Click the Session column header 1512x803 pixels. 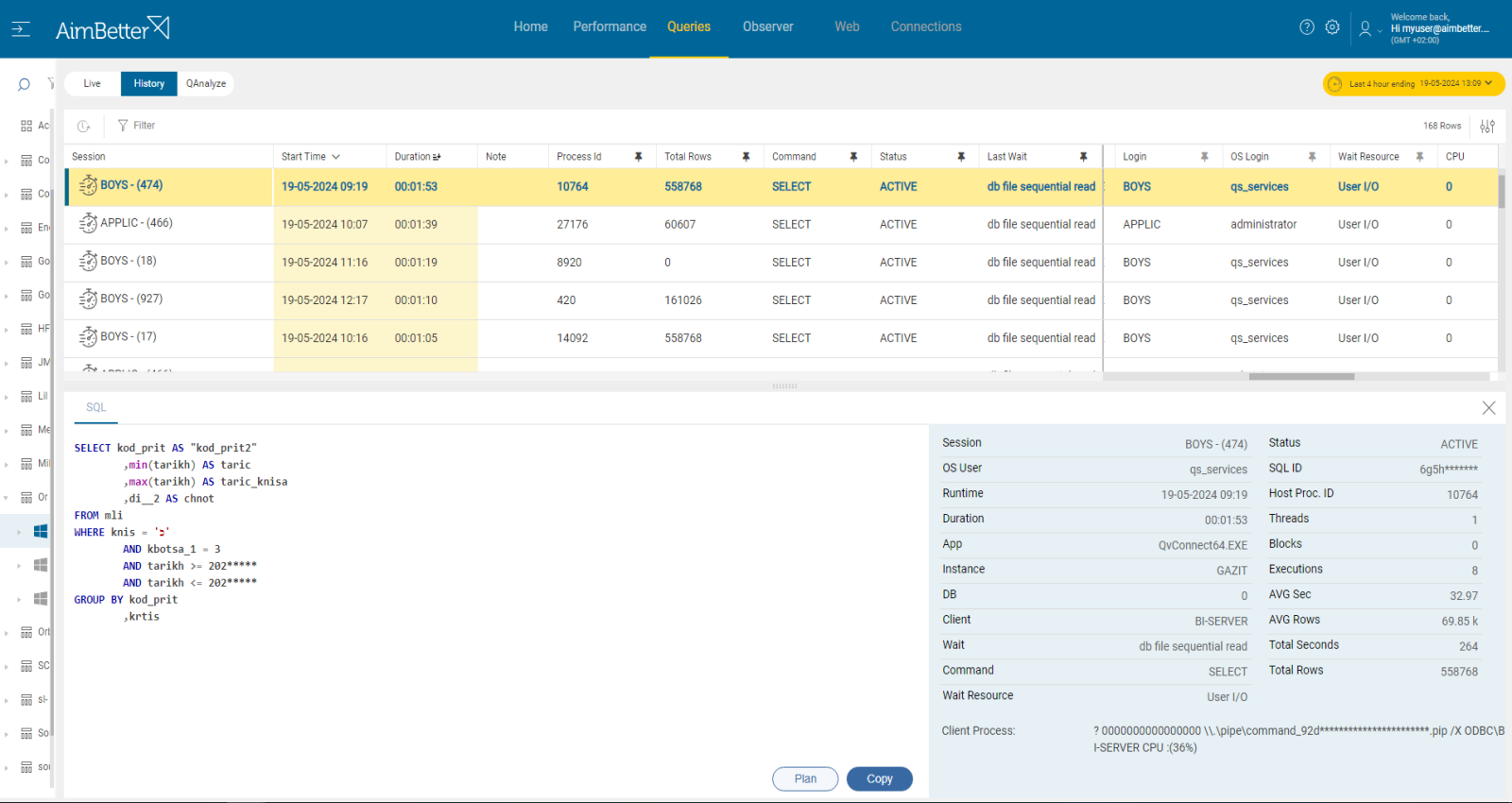pyautogui.click(x=89, y=157)
